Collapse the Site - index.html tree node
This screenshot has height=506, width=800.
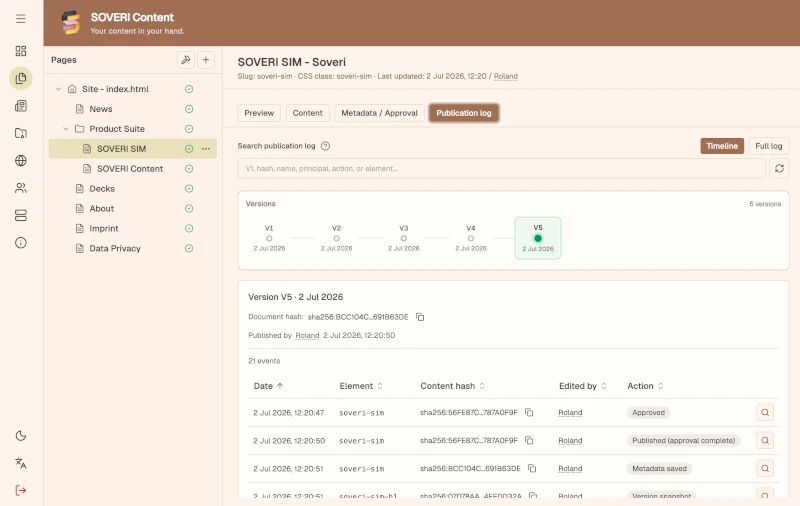[58, 89]
